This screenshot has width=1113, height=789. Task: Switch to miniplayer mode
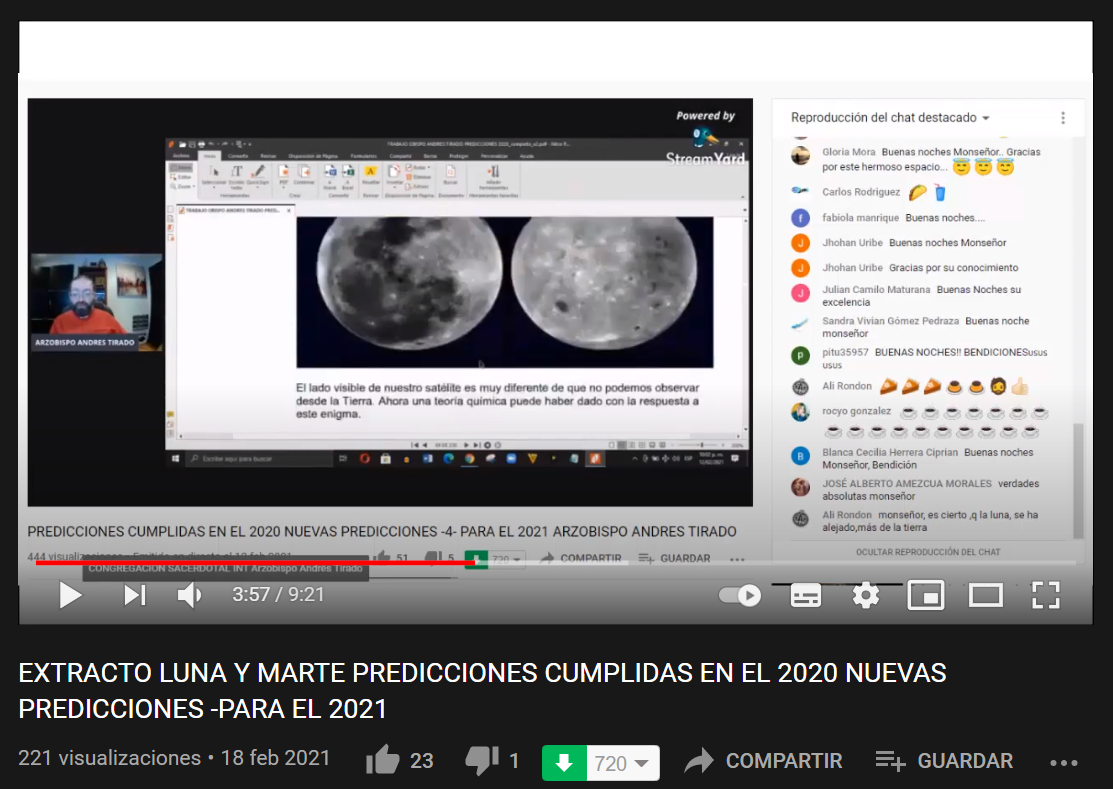926,595
